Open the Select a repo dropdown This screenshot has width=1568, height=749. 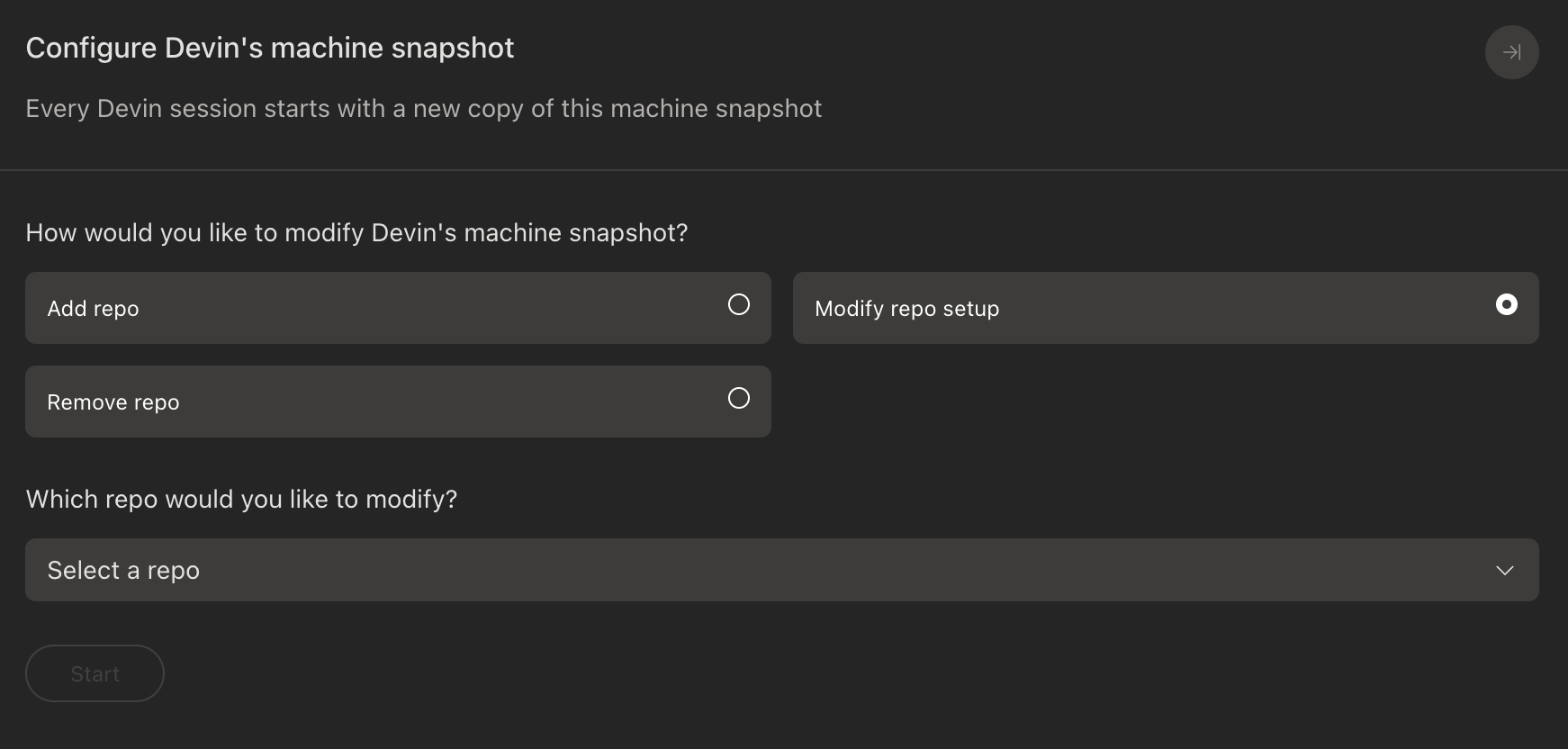pos(782,570)
